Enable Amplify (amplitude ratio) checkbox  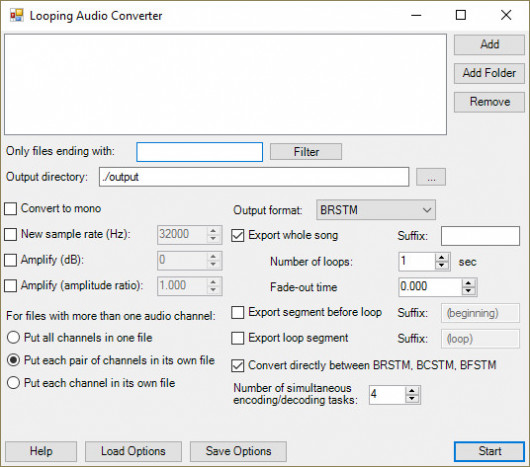[x=10, y=286]
